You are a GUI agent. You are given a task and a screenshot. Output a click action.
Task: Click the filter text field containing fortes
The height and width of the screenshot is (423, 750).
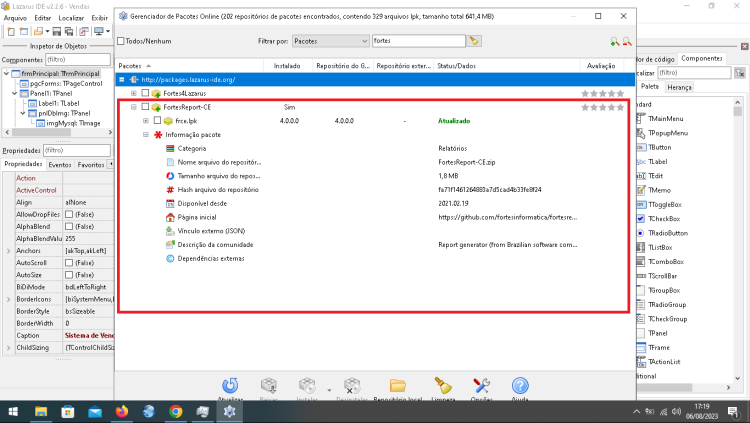(419, 41)
